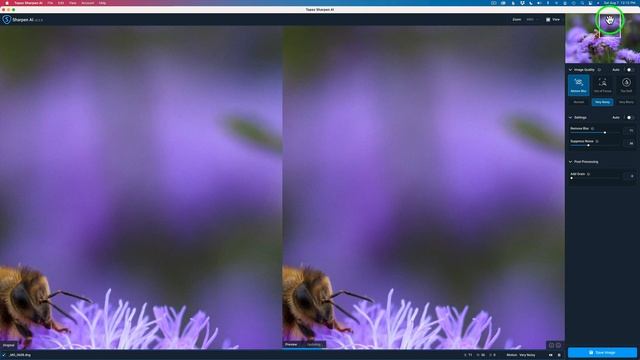Image resolution: width=640 pixels, height=360 pixels.
Task: Open the File menu
Action: (x=50, y=3)
